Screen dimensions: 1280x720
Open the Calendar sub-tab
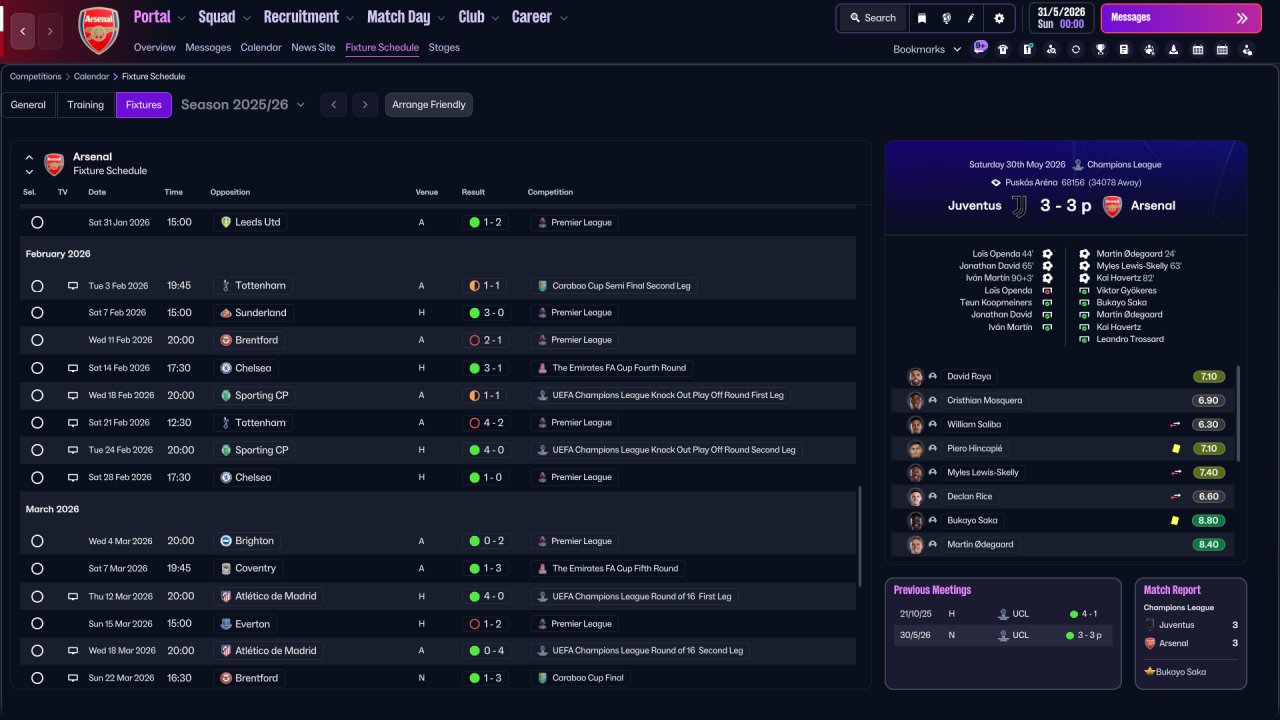click(261, 48)
